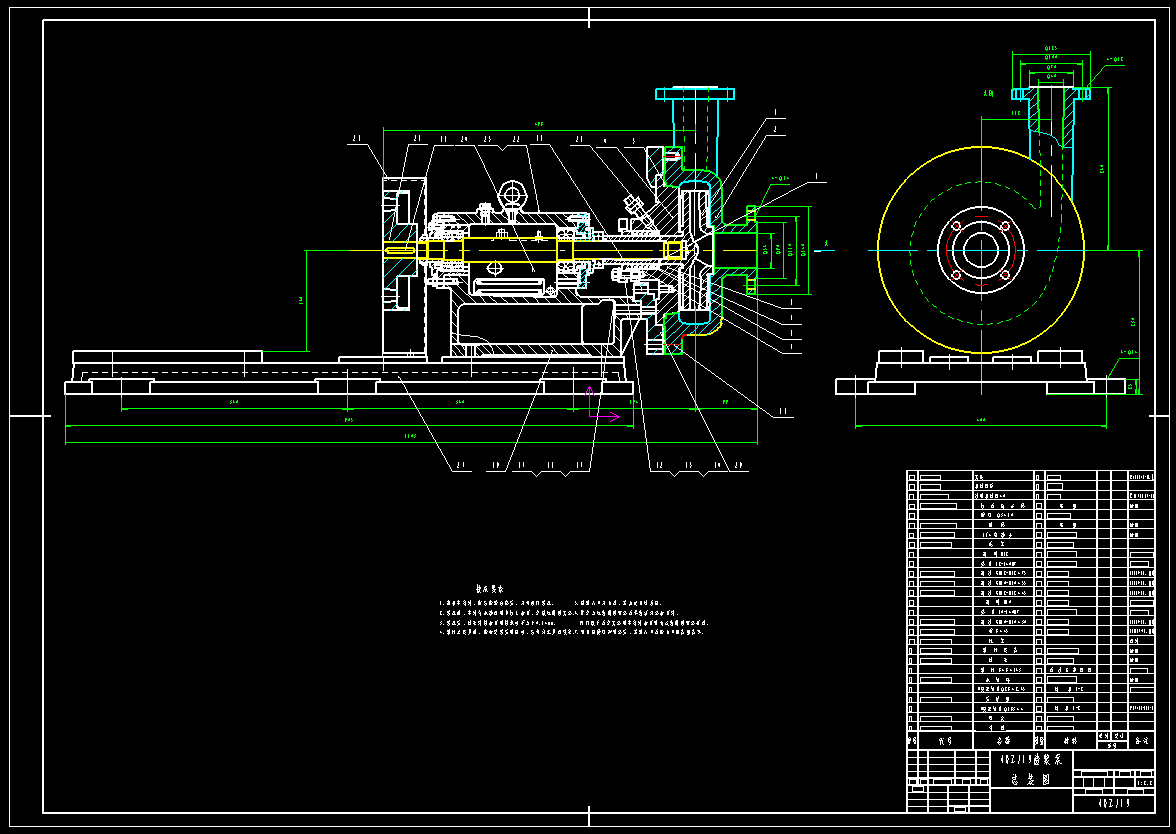Click the yellow volute circle in end view
Screen dimensions: 1176x834
point(879,250)
